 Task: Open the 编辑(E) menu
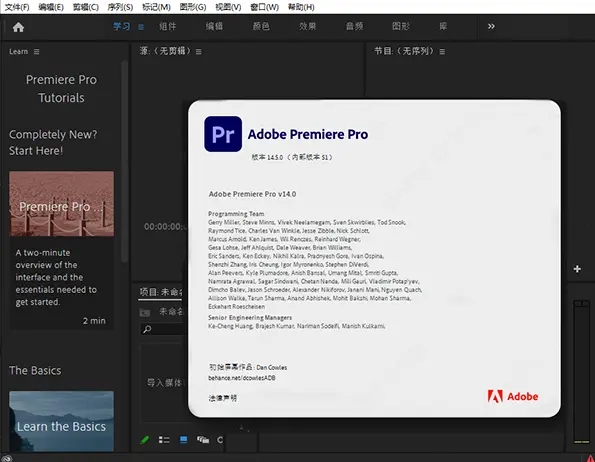51,7
